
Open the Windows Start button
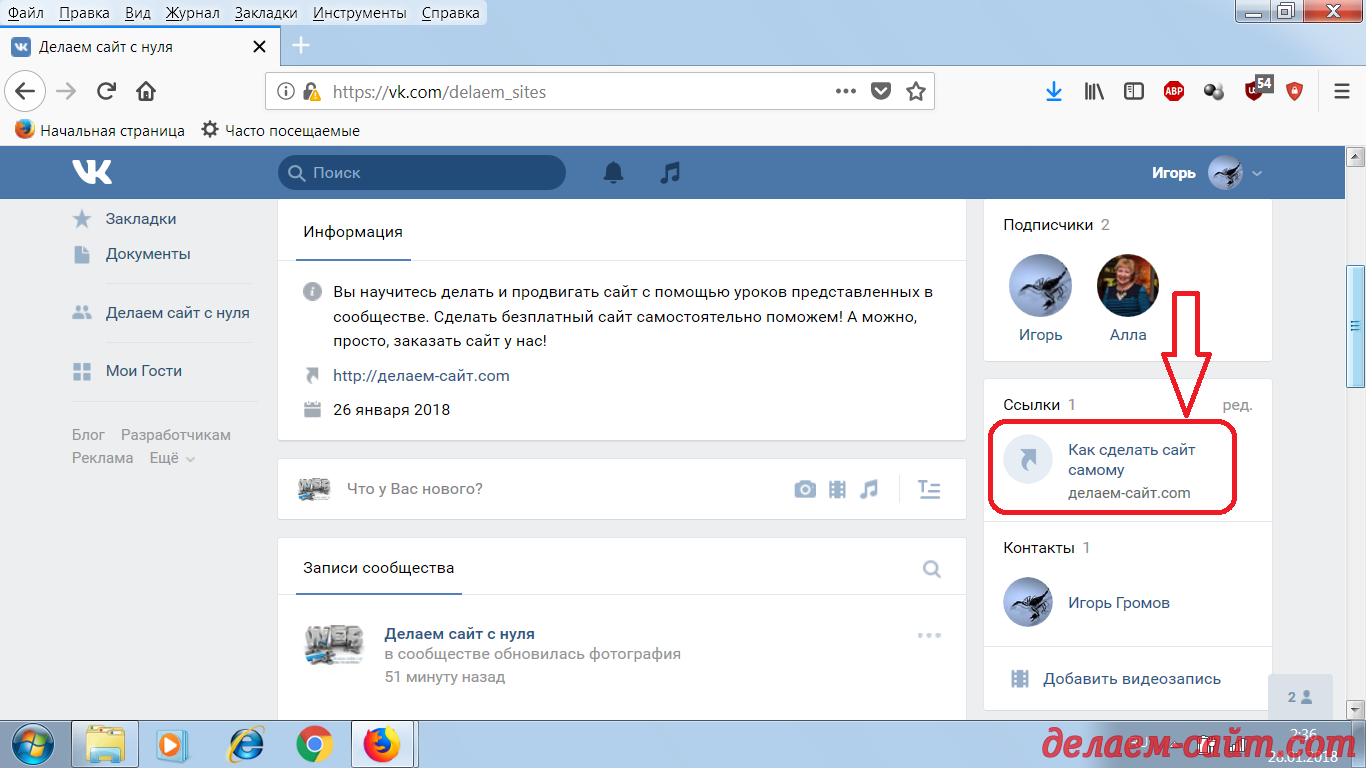click(34, 745)
